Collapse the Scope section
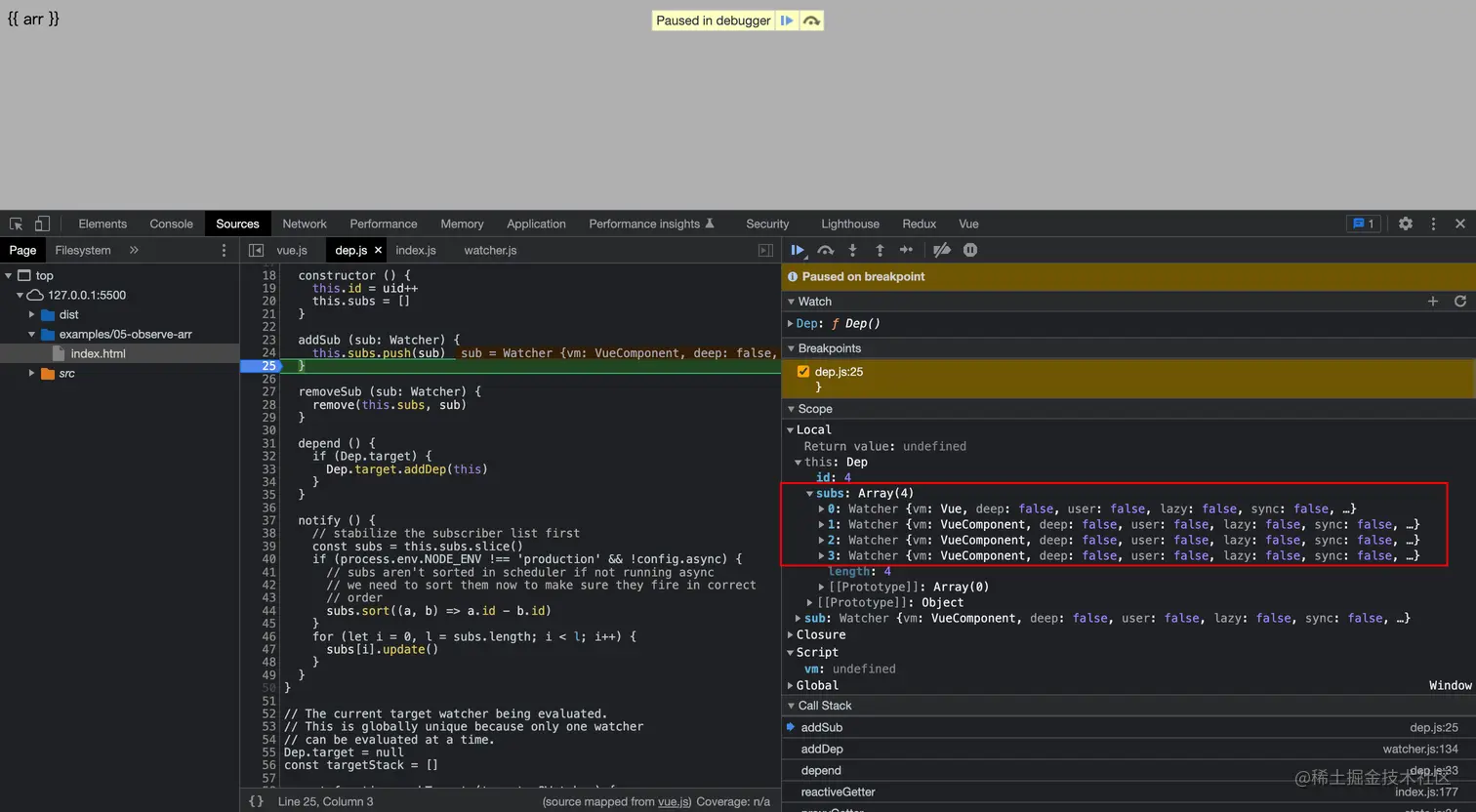The width and height of the screenshot is (1476, 812). pos(792,409)
